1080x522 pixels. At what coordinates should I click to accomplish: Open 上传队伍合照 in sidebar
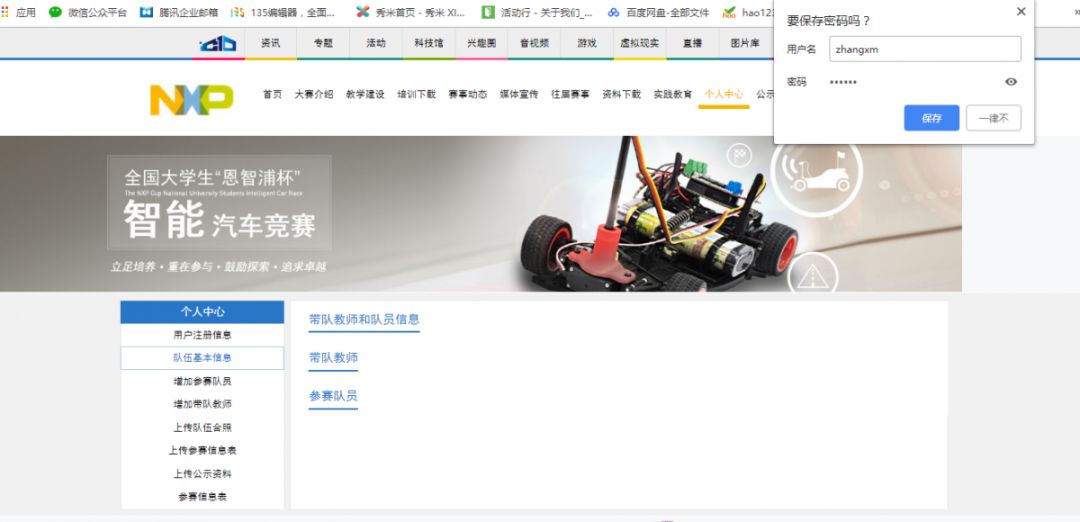202,428
